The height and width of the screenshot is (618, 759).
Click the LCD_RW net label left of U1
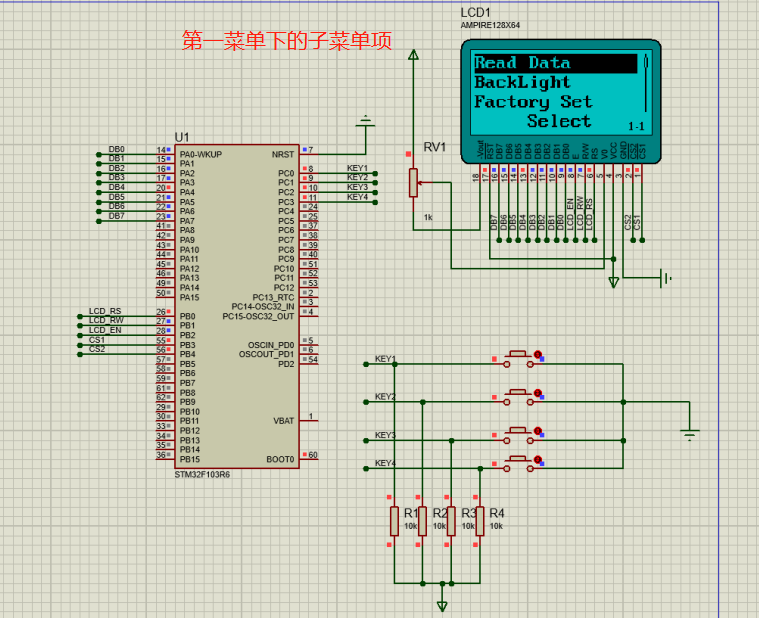tap(106, 320)
